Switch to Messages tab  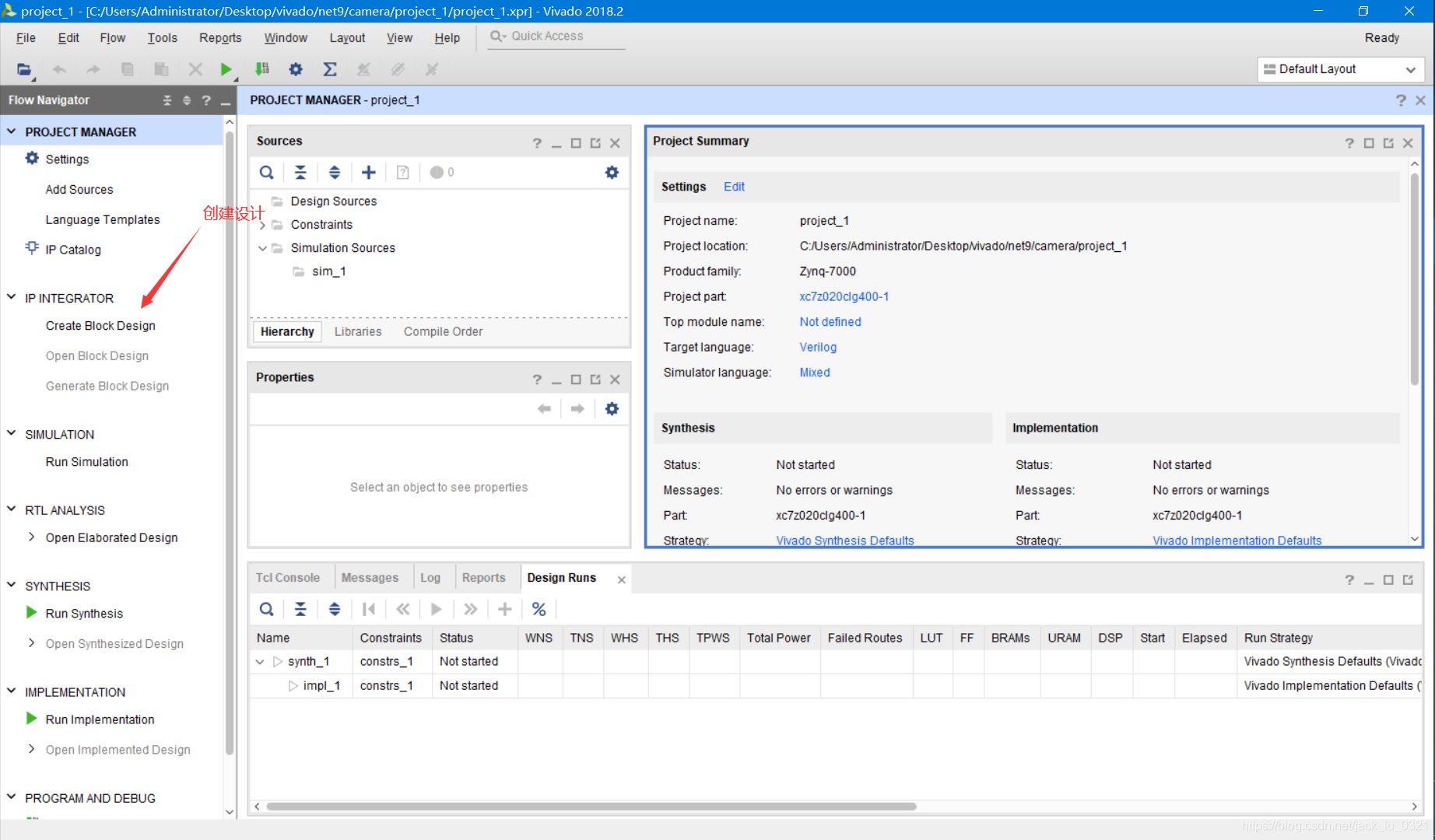[370, 578]
